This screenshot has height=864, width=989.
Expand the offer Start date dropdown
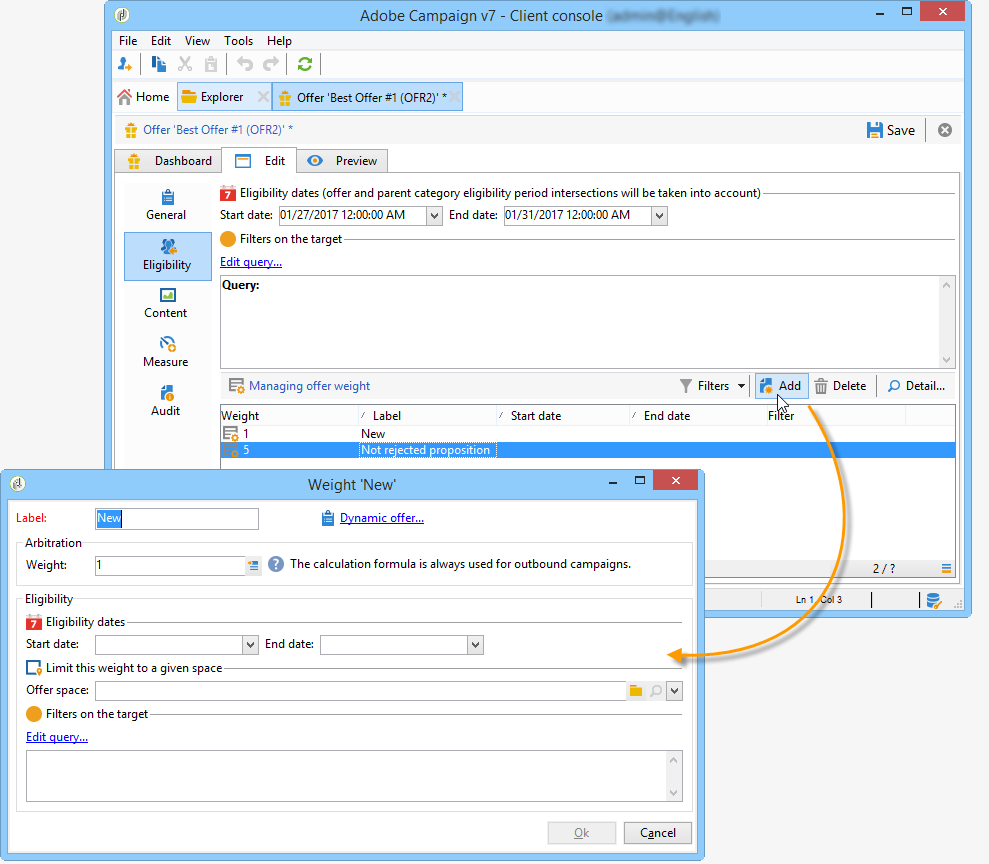[434, 216]
